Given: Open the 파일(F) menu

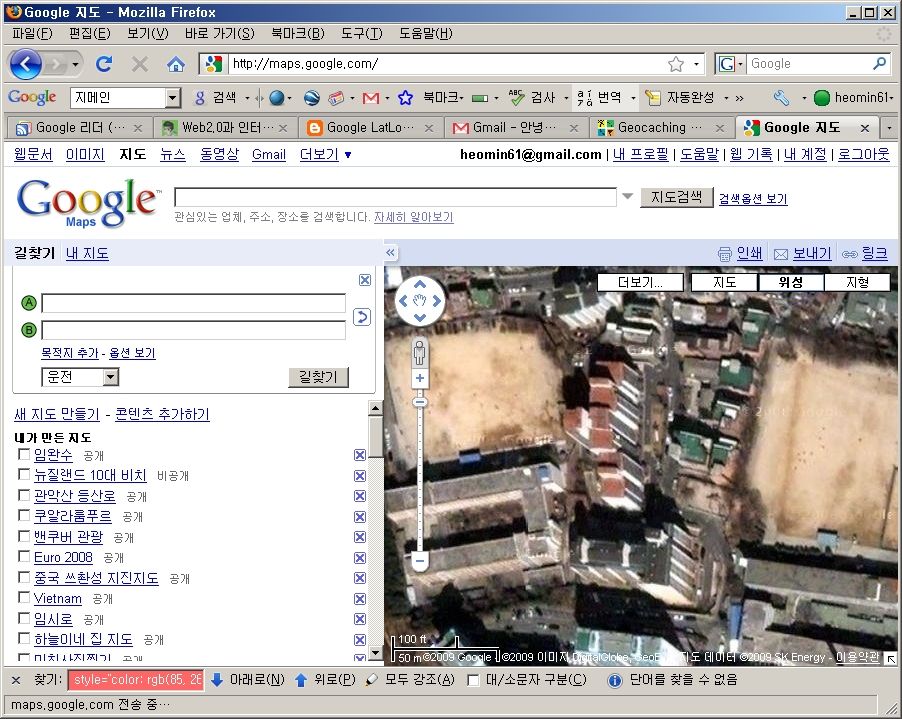Looking at the screenshot, I should click(32, 33).
